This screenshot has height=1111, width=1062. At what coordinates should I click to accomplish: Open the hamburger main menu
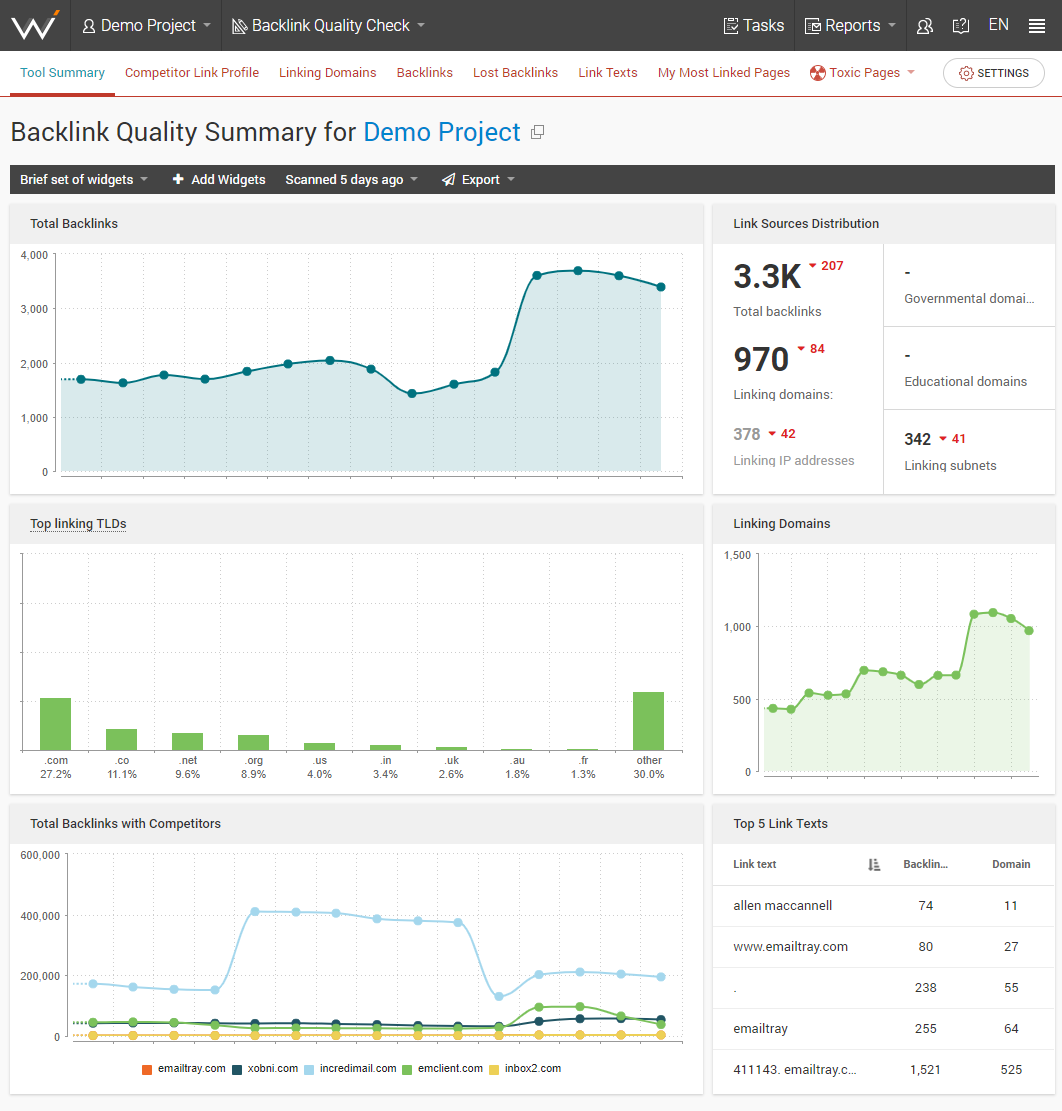1036,26
